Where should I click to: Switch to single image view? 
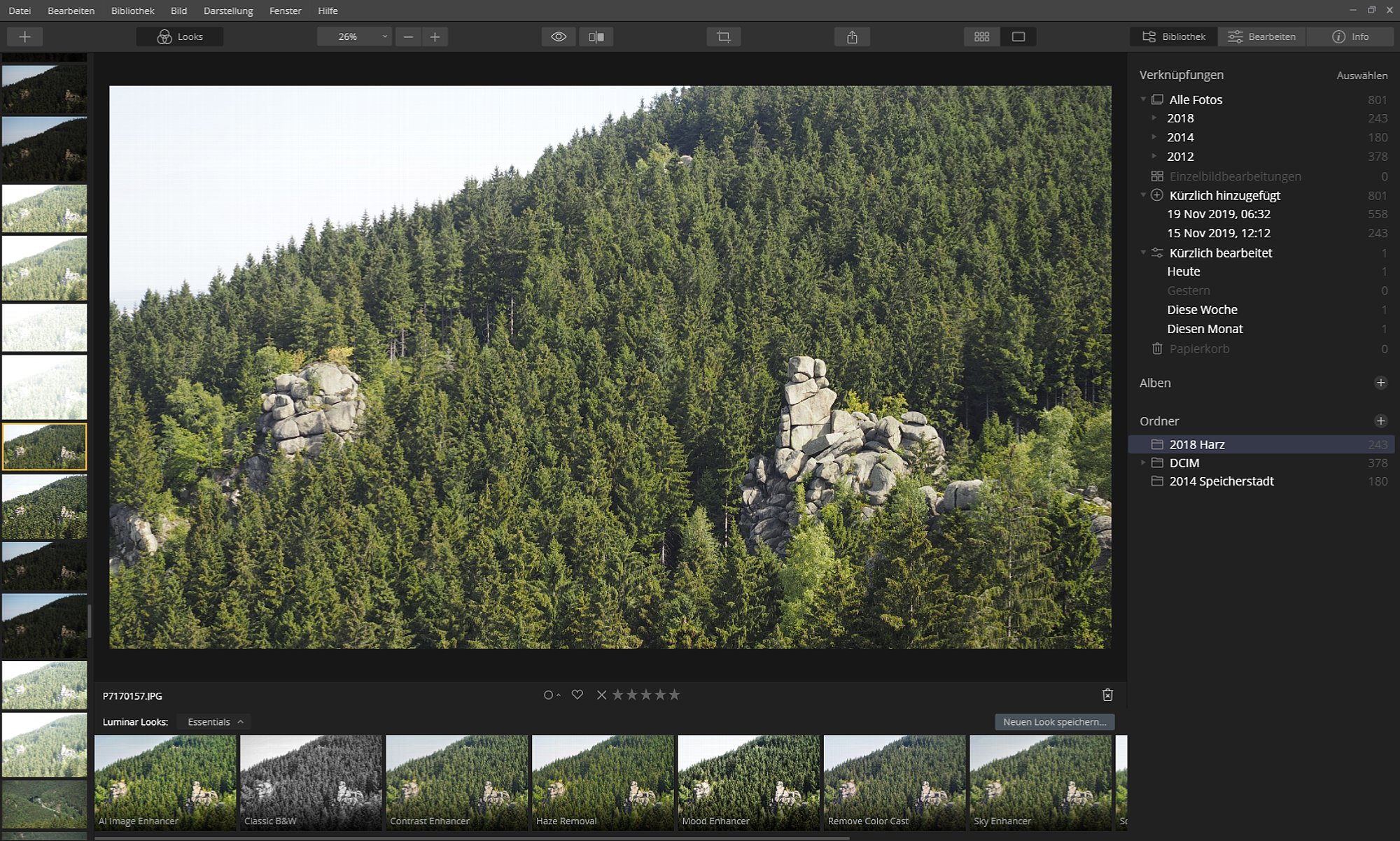point(1018,36)
